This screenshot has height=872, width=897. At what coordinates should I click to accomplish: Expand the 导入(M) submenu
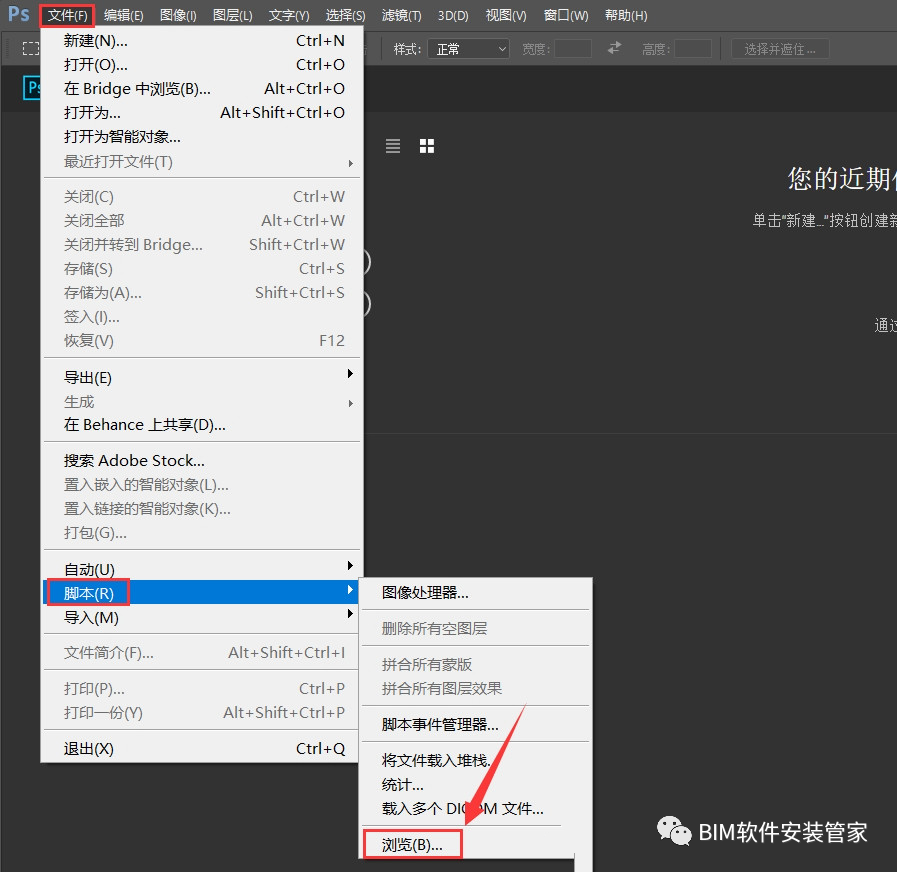point(202,617)
